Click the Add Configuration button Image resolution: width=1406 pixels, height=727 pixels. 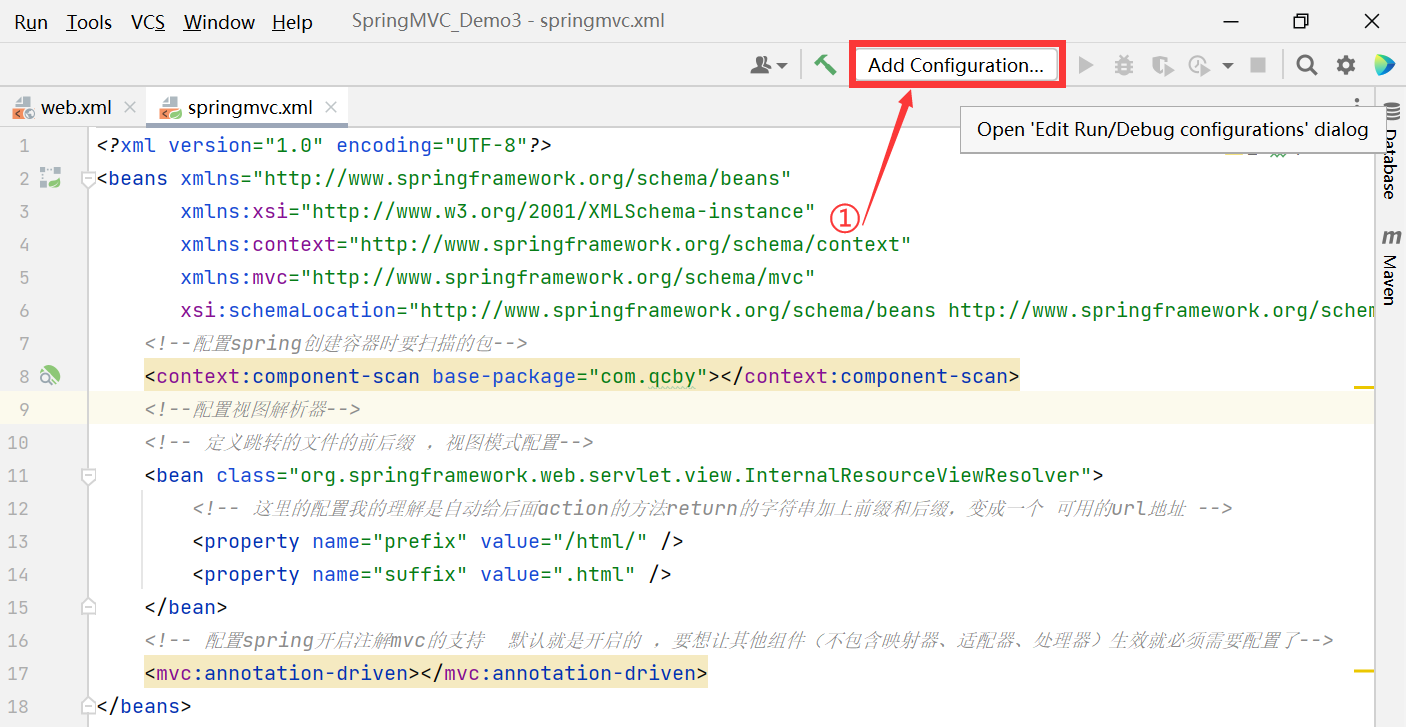(955, 64)
